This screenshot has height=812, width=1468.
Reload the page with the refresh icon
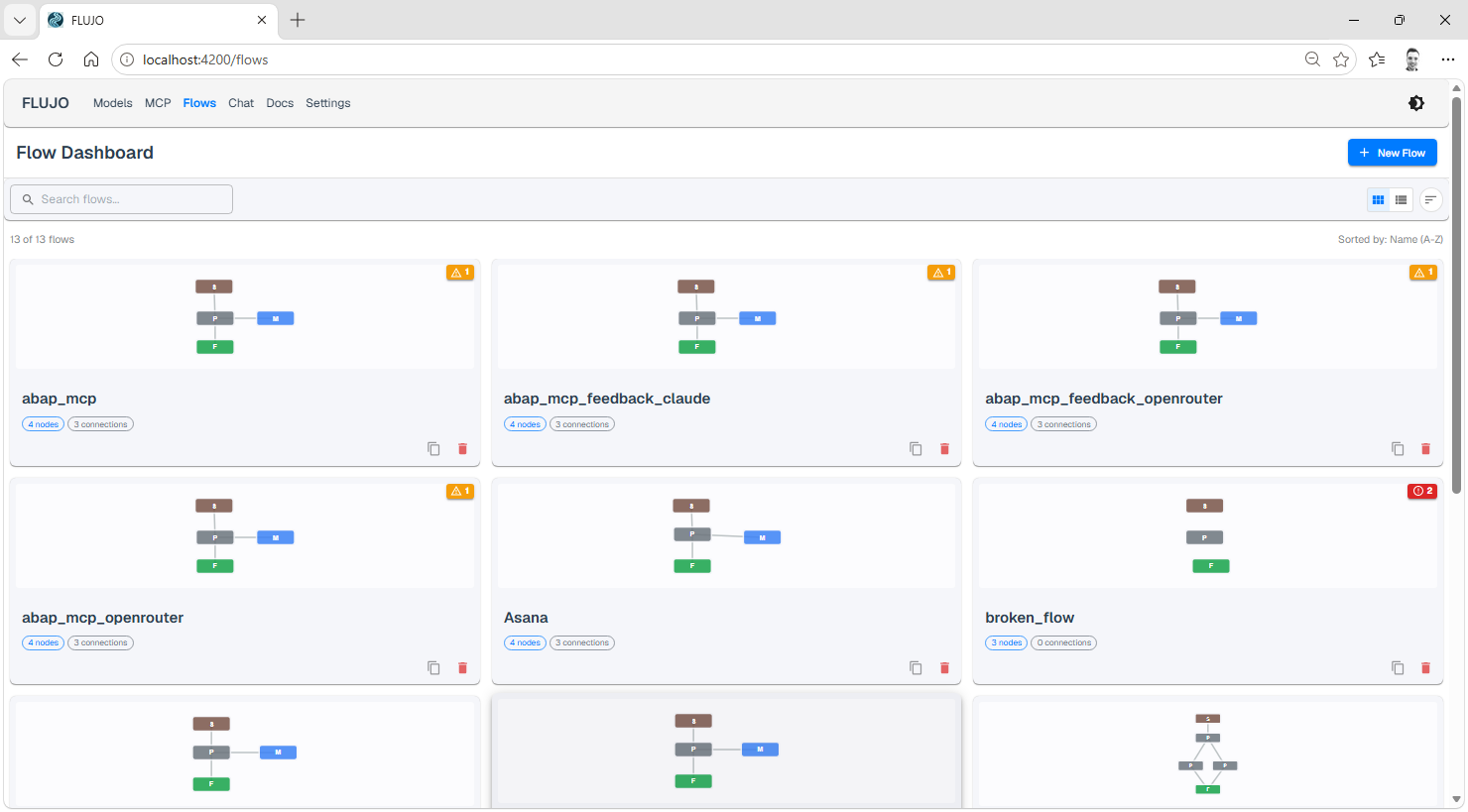56,59
